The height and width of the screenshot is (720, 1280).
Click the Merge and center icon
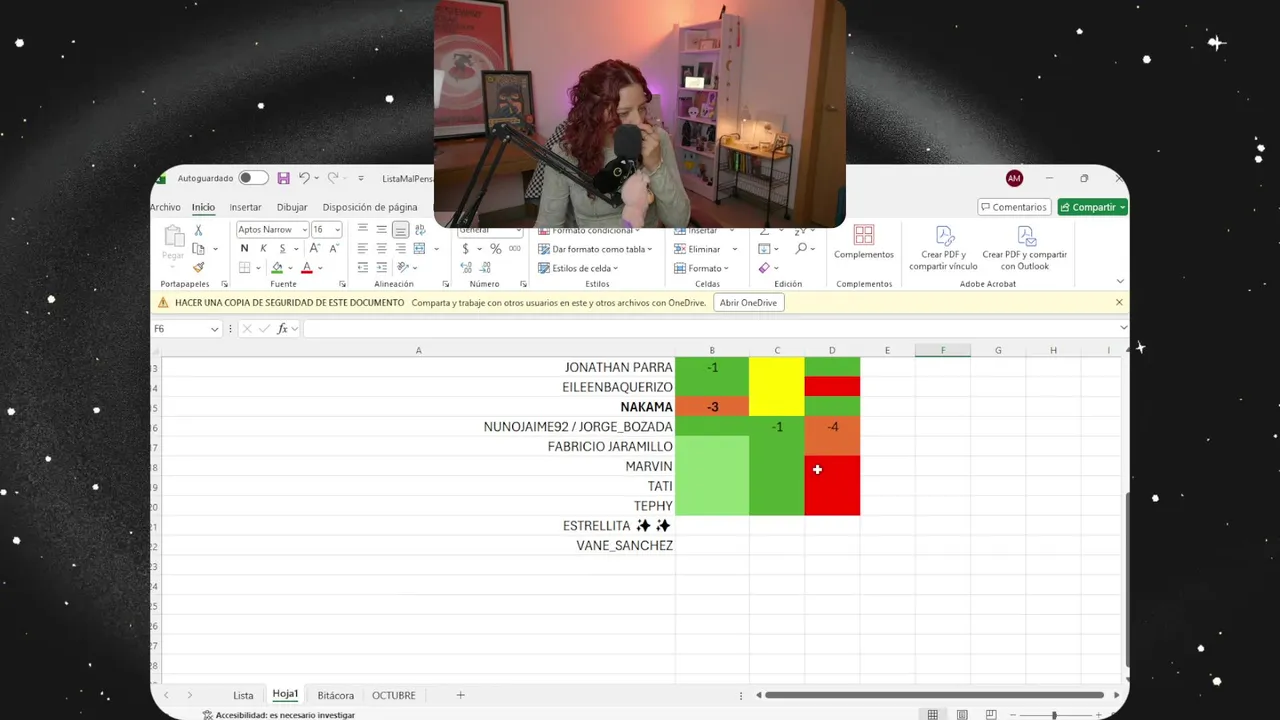[x=420, y=249]
